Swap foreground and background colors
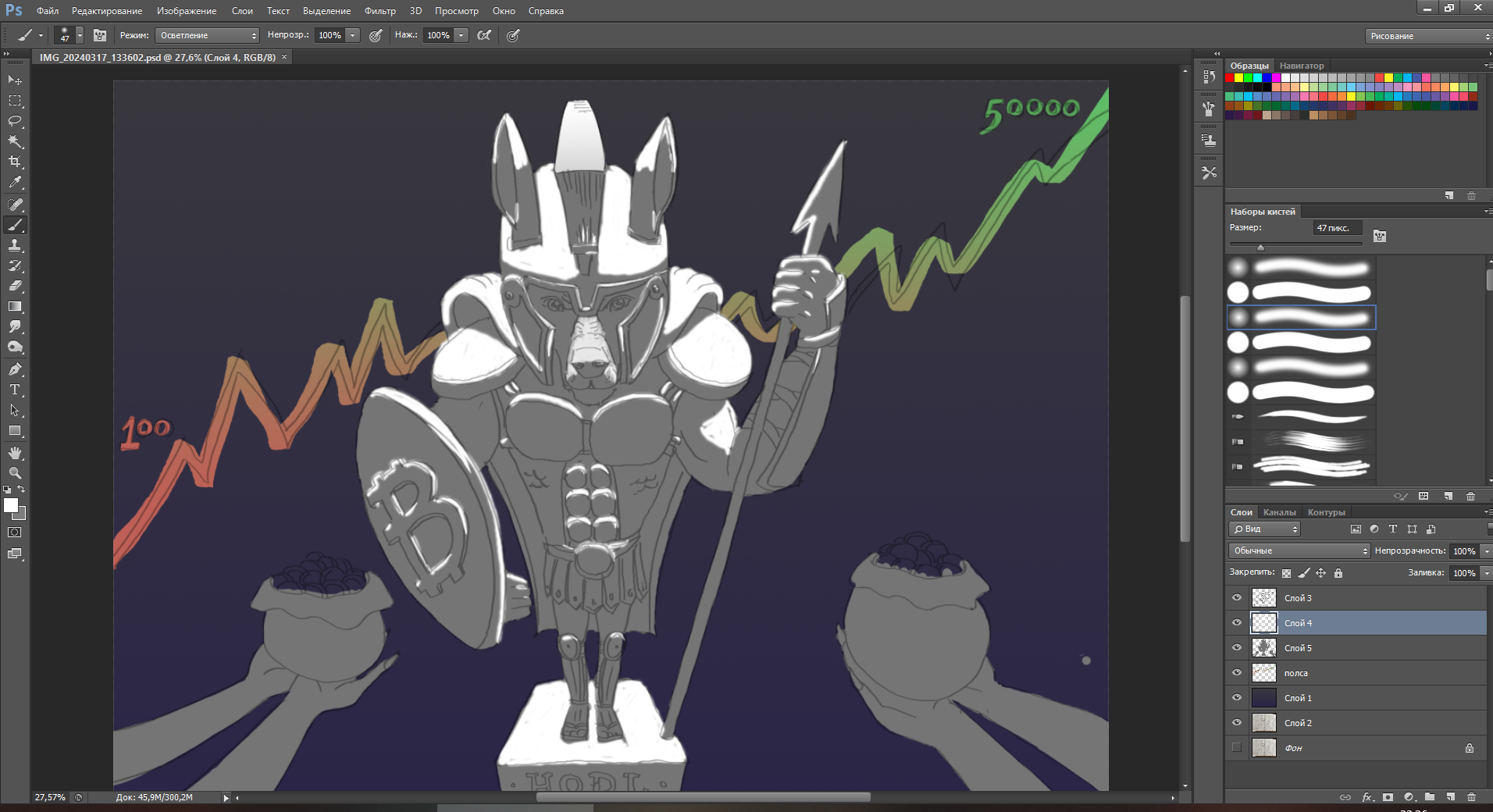 21,490
